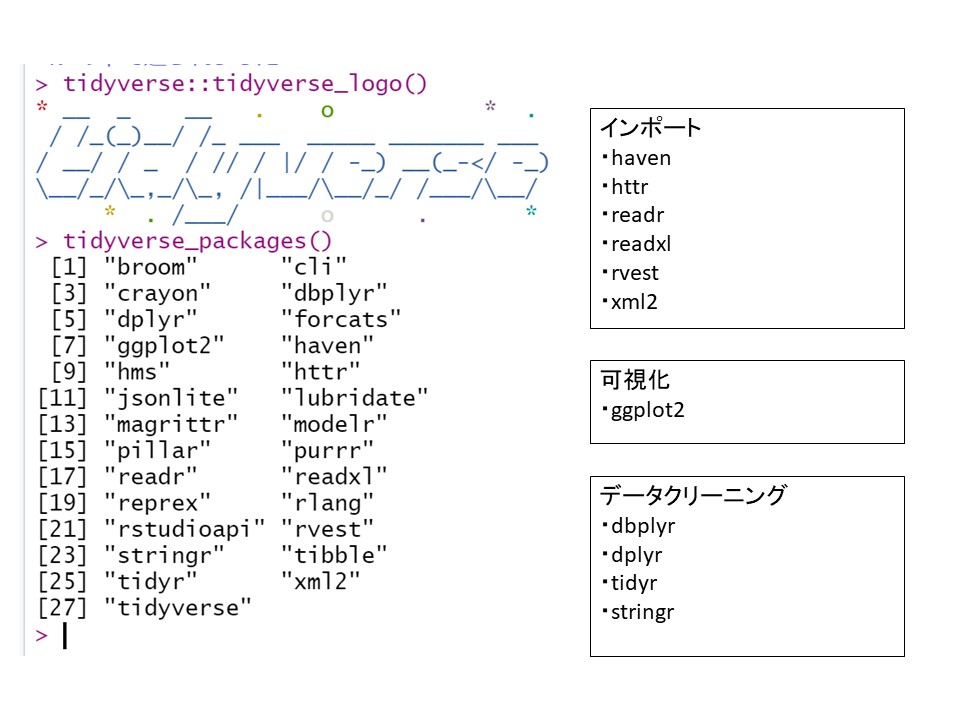The height and width of the screenshot is (720, 960).
Task: Select the インポート heading text
Action: point(651,128)
